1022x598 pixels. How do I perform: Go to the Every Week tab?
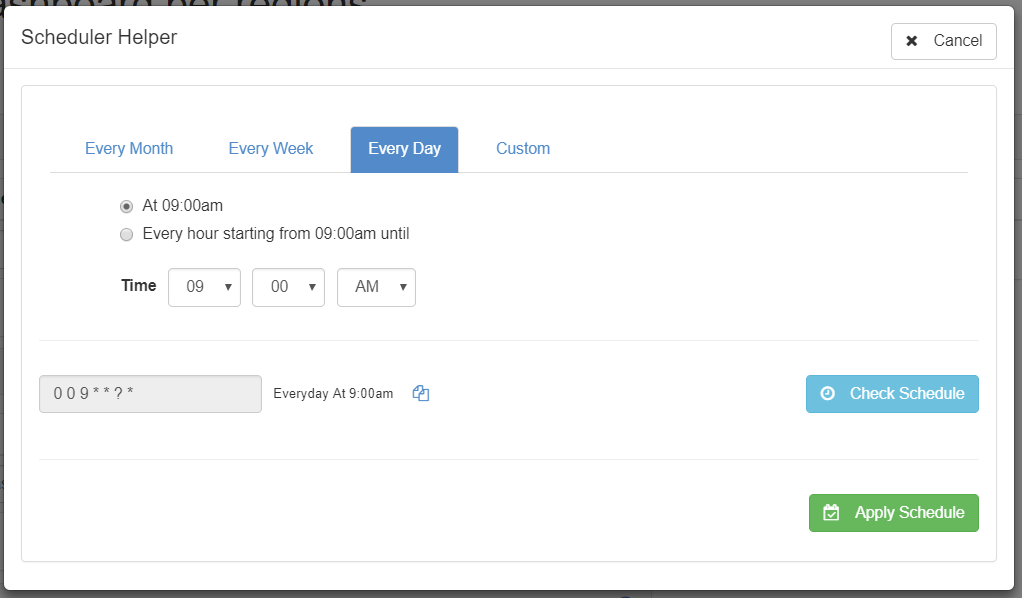pyautogui.click(x=271, y=149)
